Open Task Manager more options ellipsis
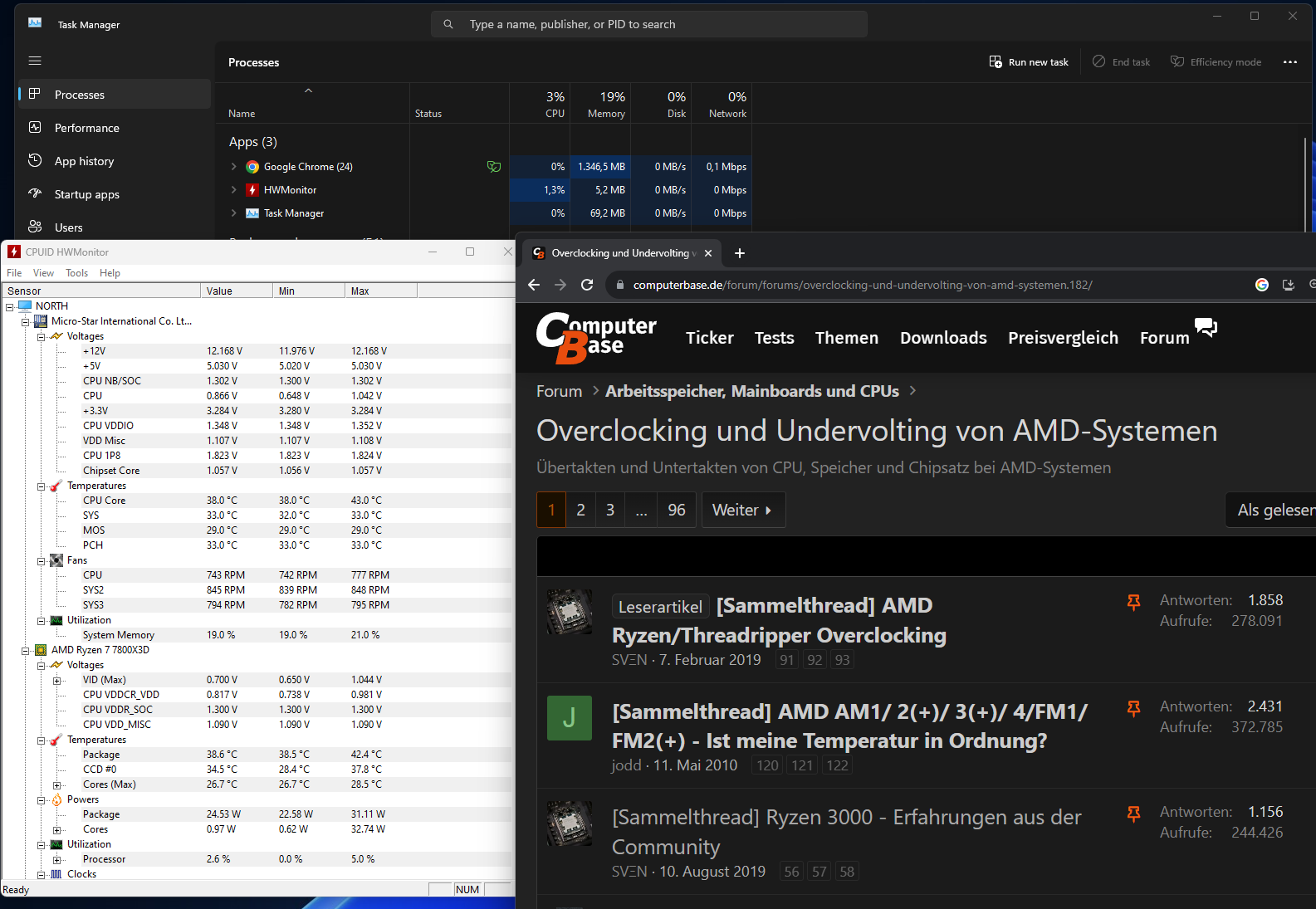This screenshot has width=1316, height=909. [x=1289, y=62]
